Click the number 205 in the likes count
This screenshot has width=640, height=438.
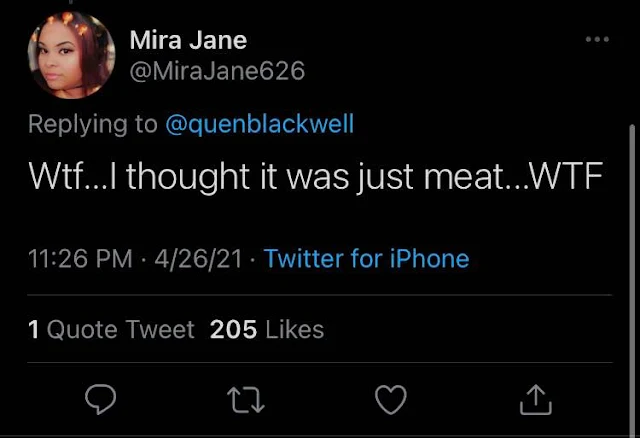click(x=234, y=329)
